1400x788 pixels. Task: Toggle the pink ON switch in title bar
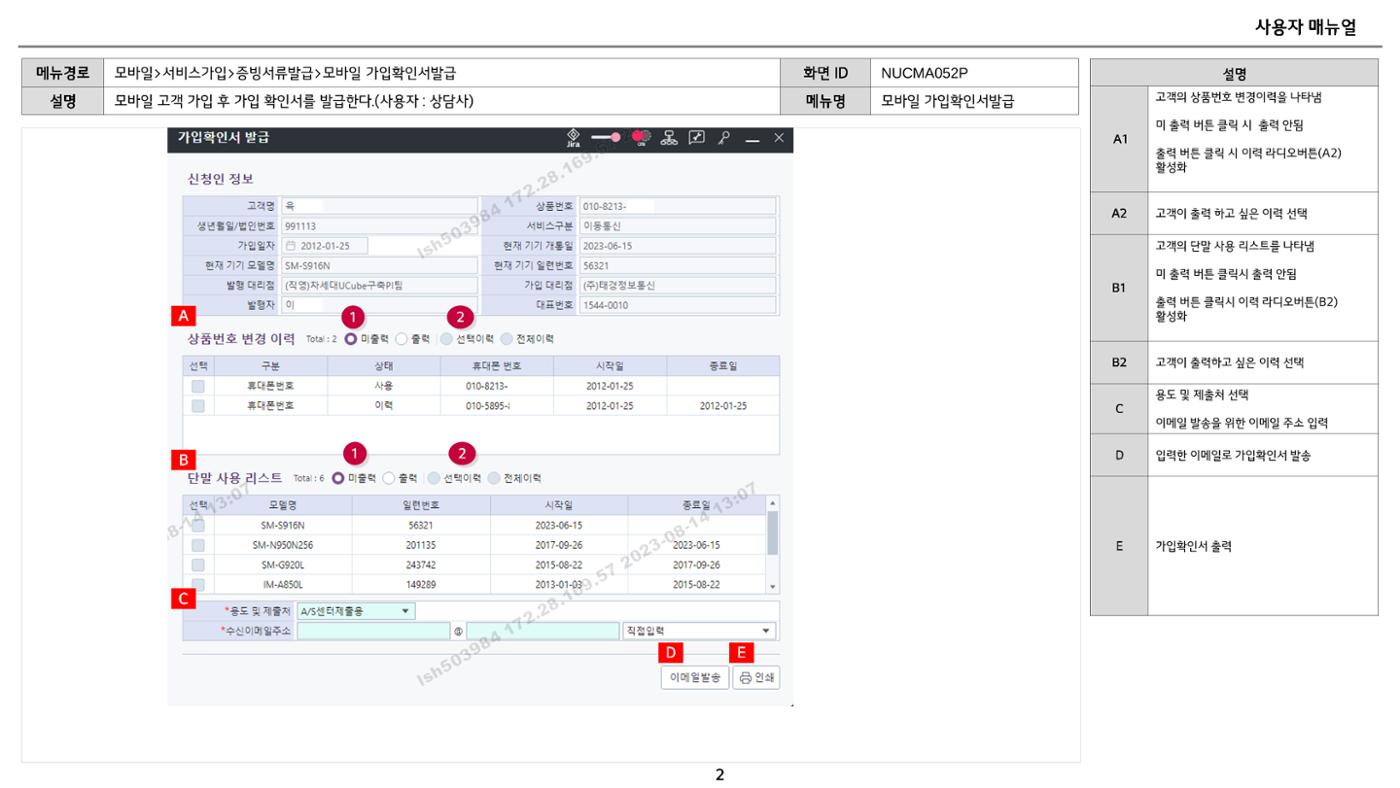point(640,138)
